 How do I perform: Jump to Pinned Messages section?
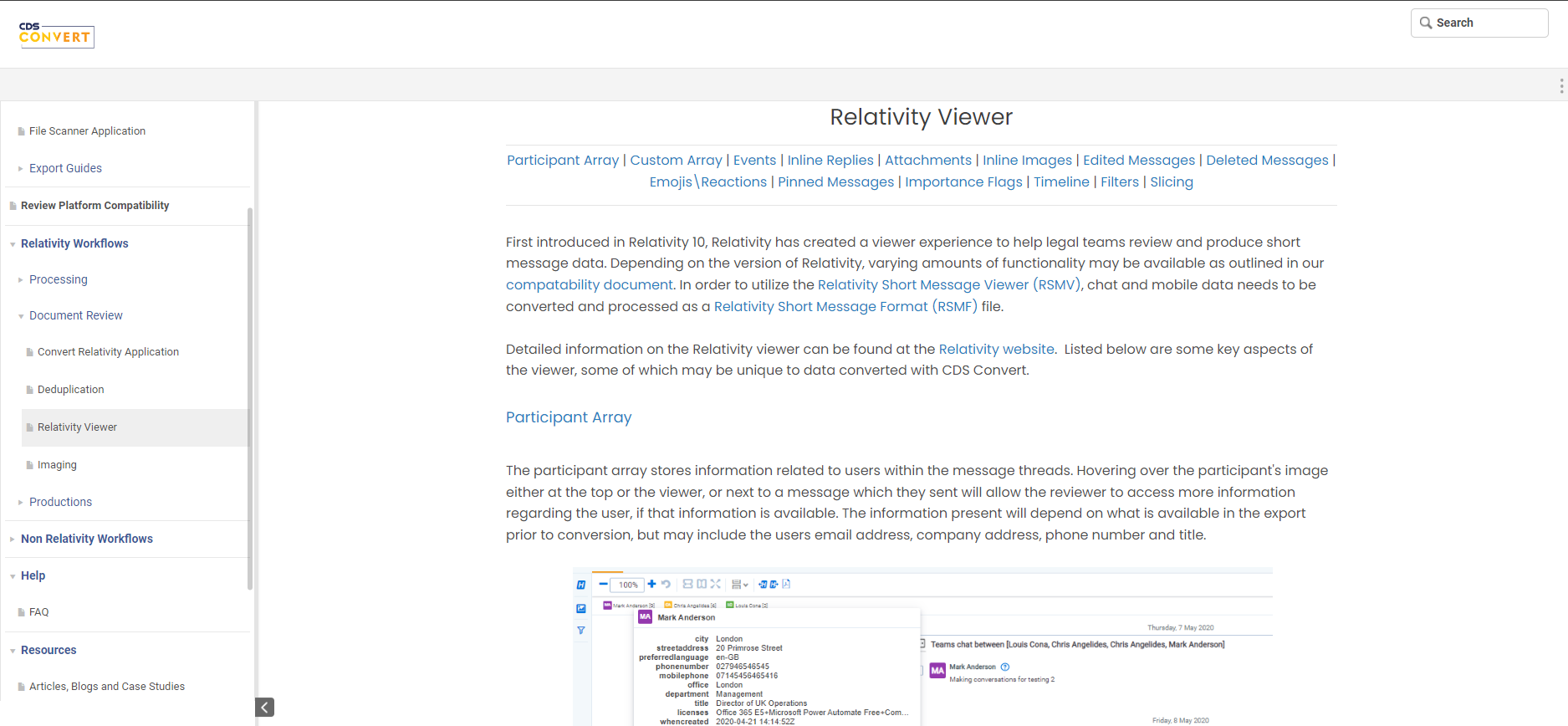coord(835,181)
